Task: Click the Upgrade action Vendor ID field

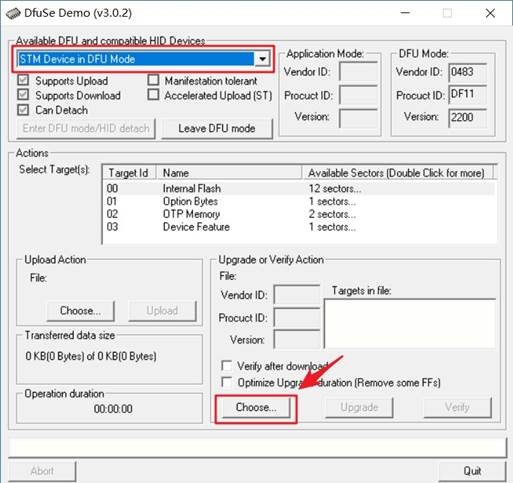Action: pos(297,294)
